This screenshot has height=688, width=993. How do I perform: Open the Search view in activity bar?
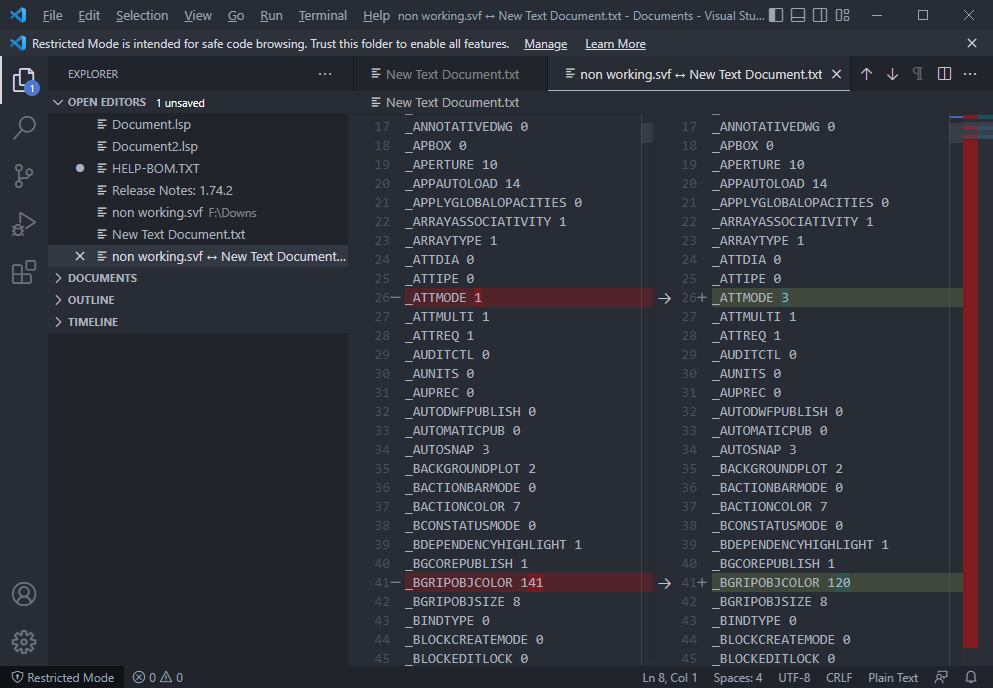point(24,127)
